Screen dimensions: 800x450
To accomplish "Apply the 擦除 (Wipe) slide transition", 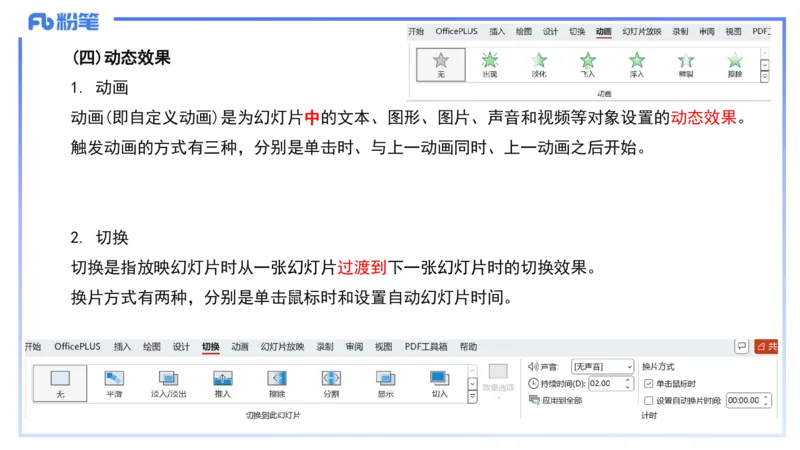I will pyautogui.click(x=277, y=383).
